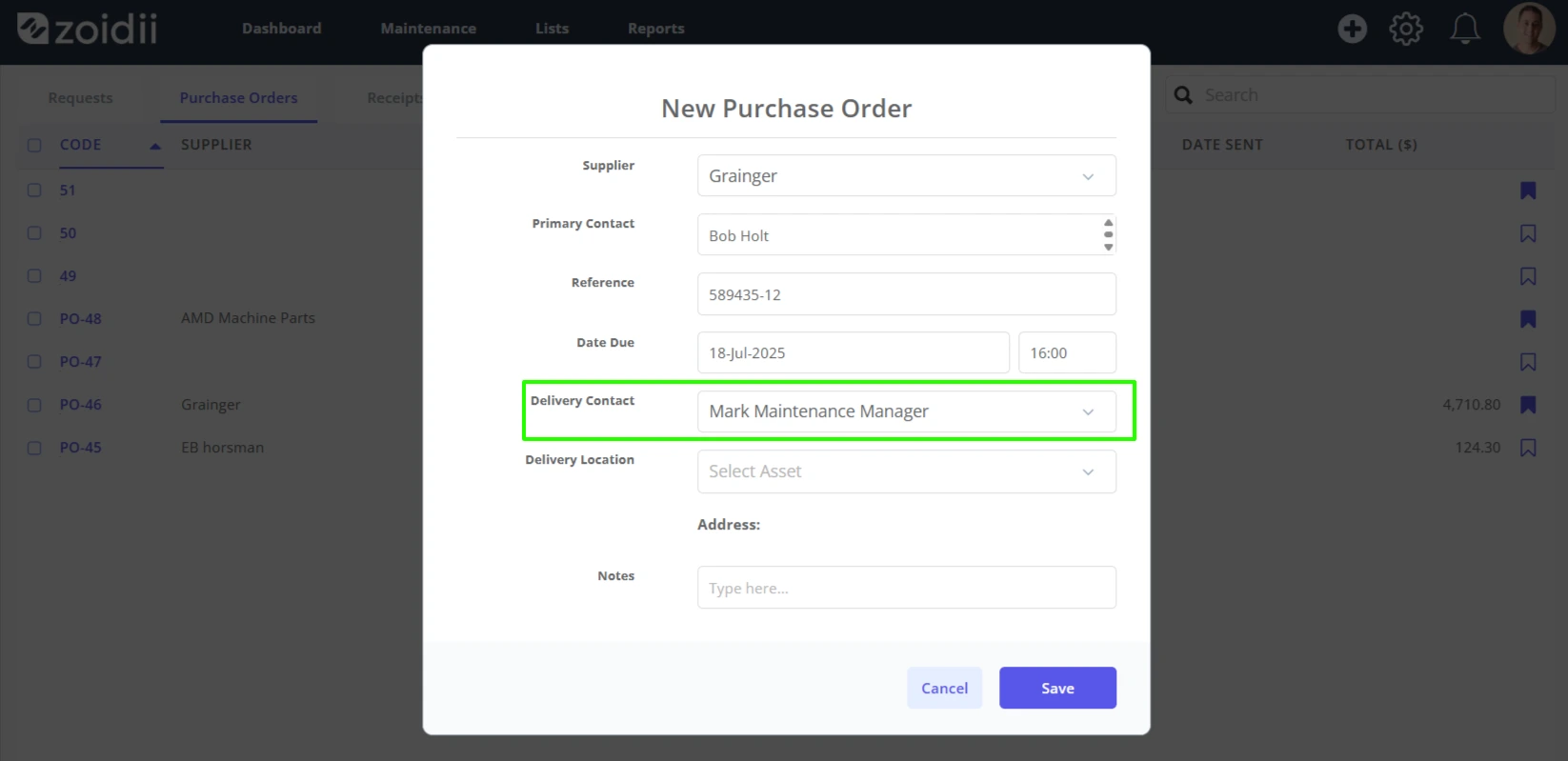Check the box for row PO-48
Screen dimensions: 1568x761
(34, 319)
